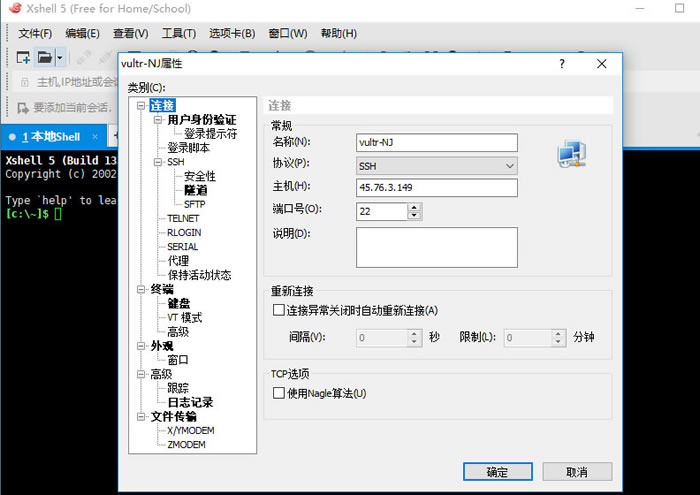
Task: Increase the port number with up arrow
Action: click(x=414, y=207)
